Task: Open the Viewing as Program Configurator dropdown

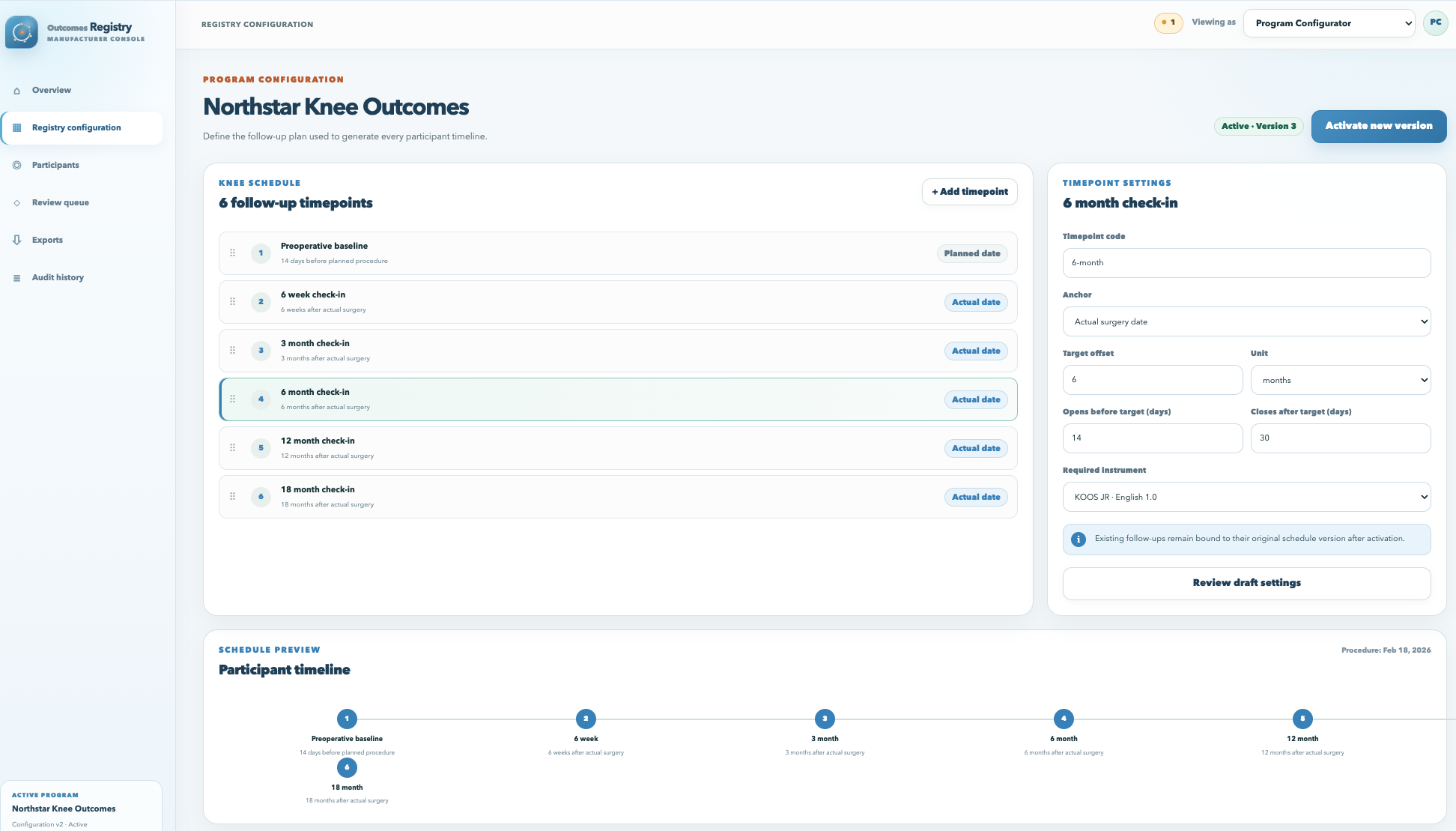Action: click(1329, 23)
